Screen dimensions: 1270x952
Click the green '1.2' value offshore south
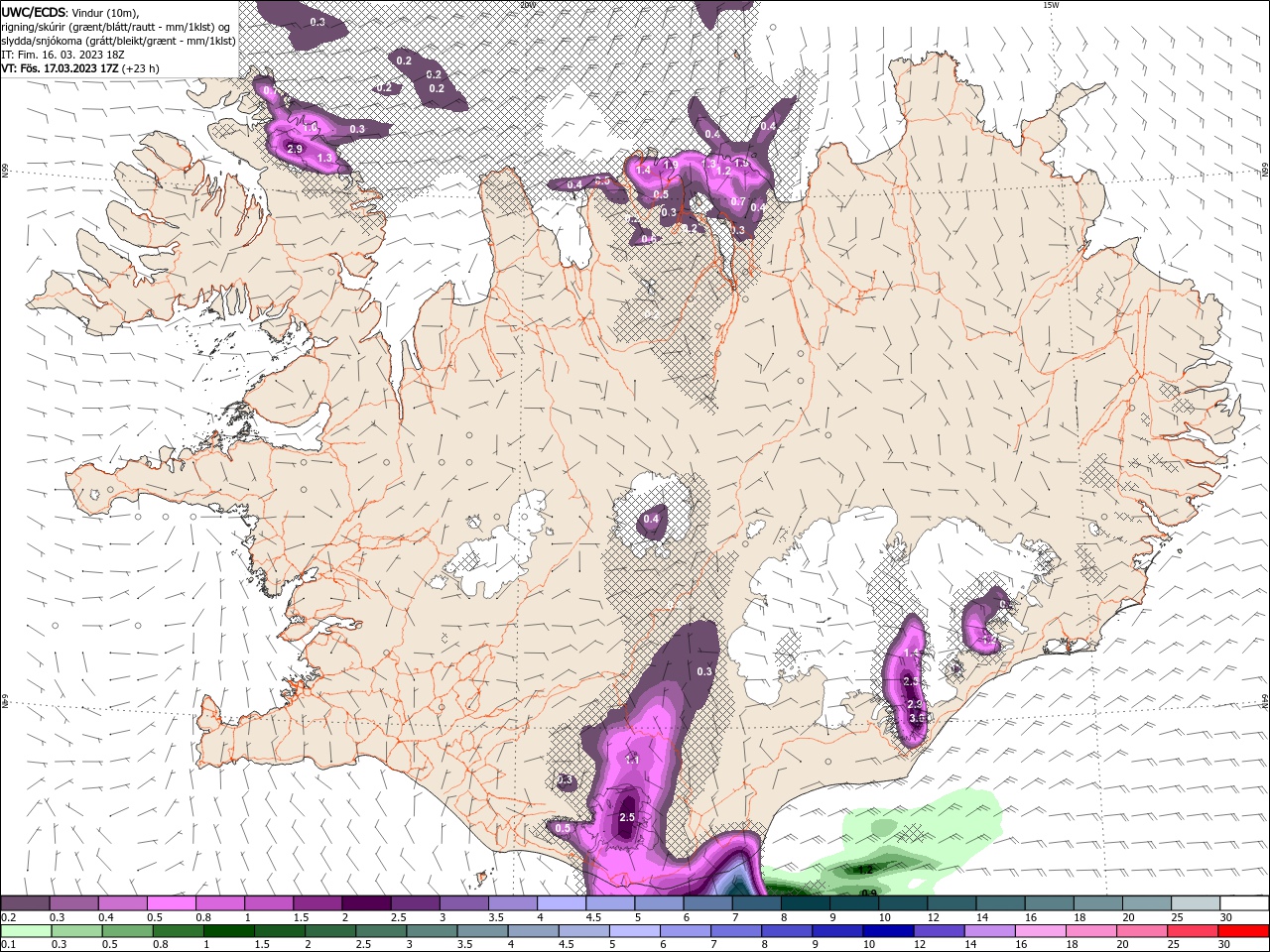[865, 870]
